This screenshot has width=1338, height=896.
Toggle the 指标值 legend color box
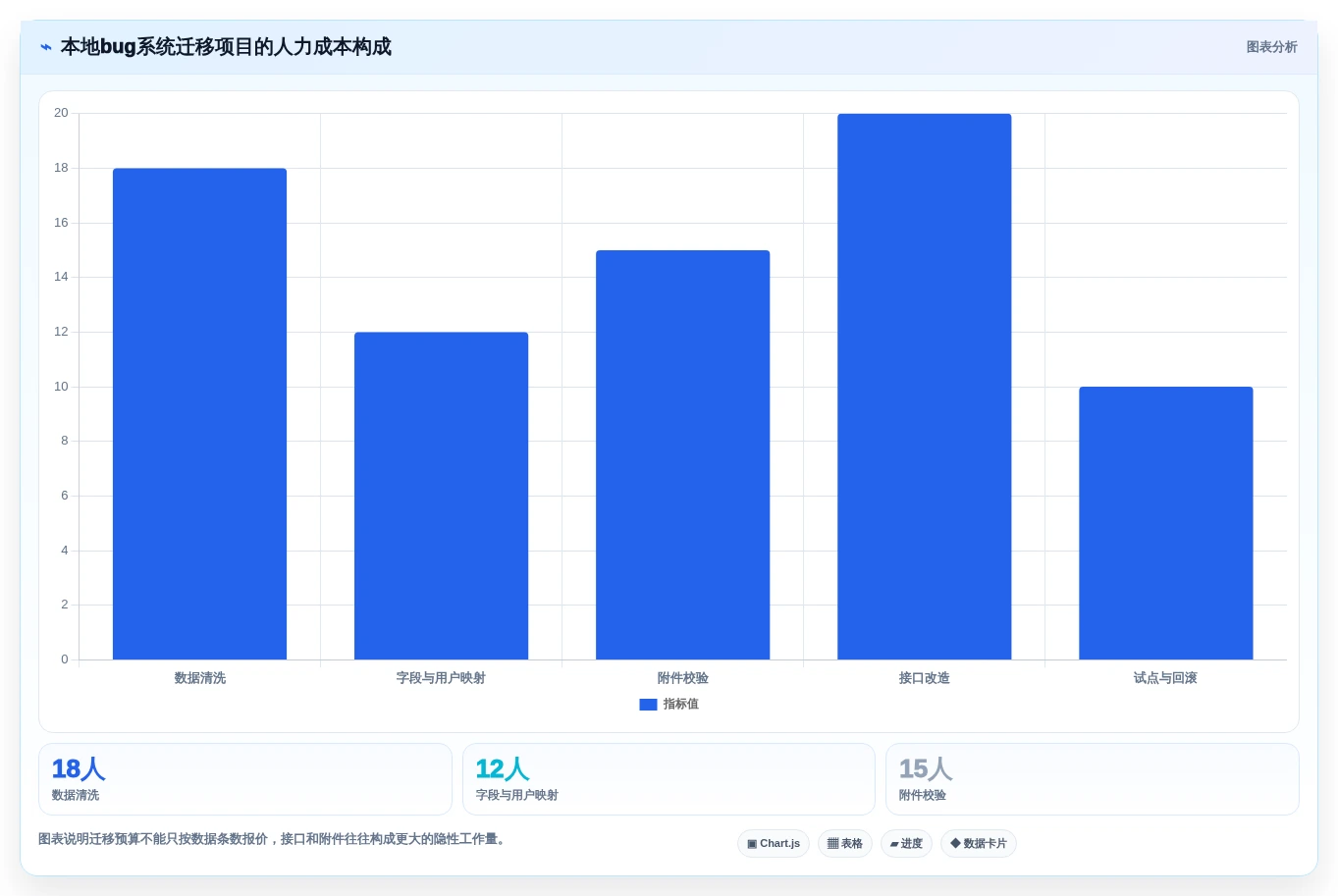648,705
